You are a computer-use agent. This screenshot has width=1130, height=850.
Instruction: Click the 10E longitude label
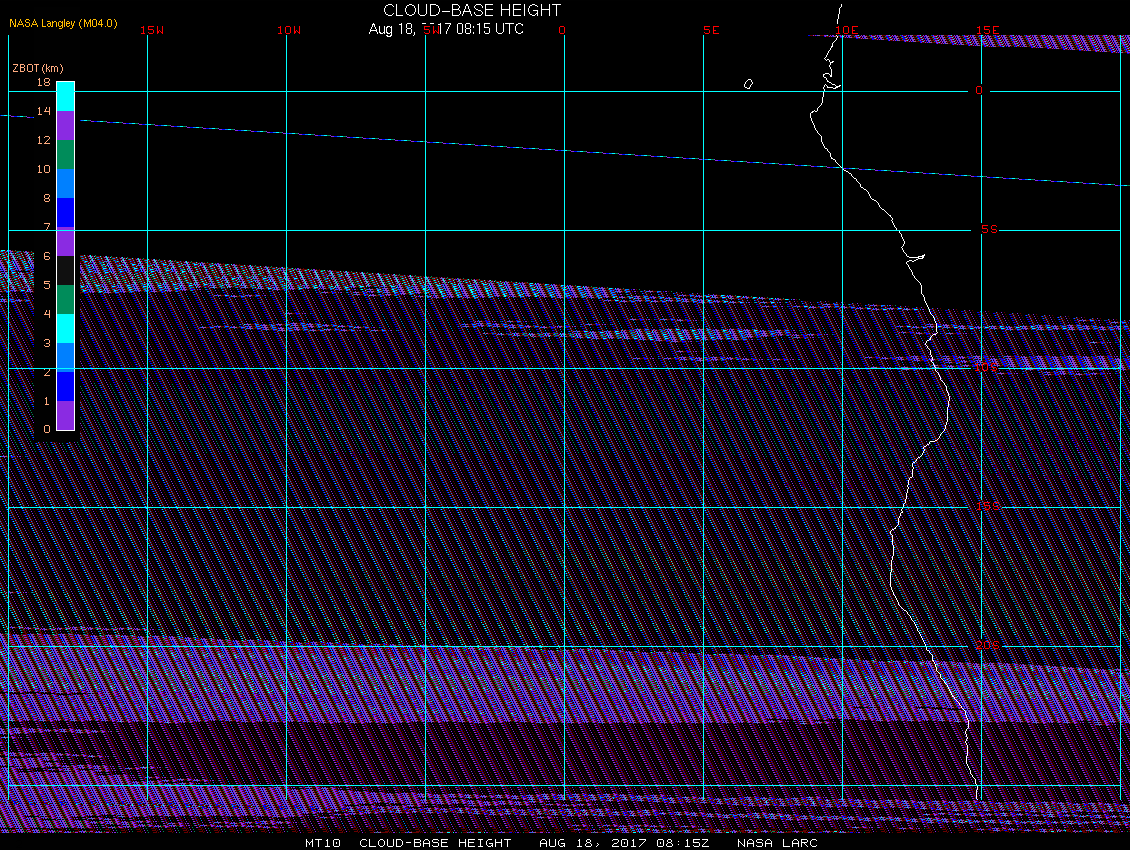[847, 30]
